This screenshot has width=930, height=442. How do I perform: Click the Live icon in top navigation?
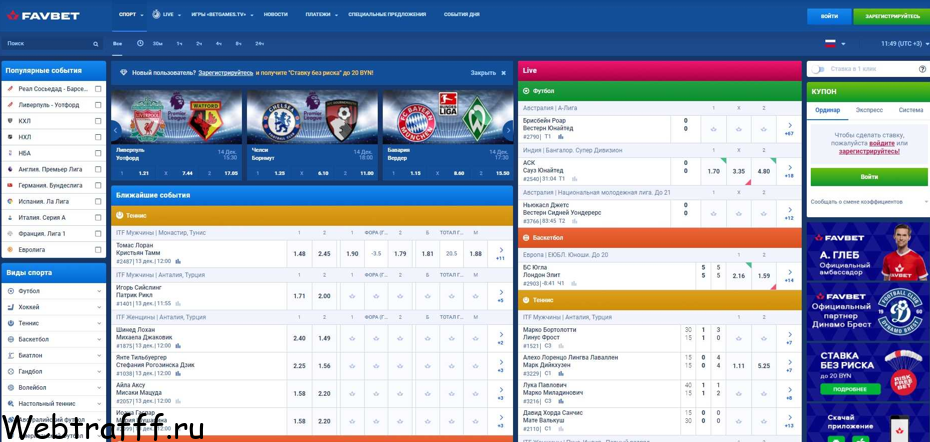coord(157,14)
